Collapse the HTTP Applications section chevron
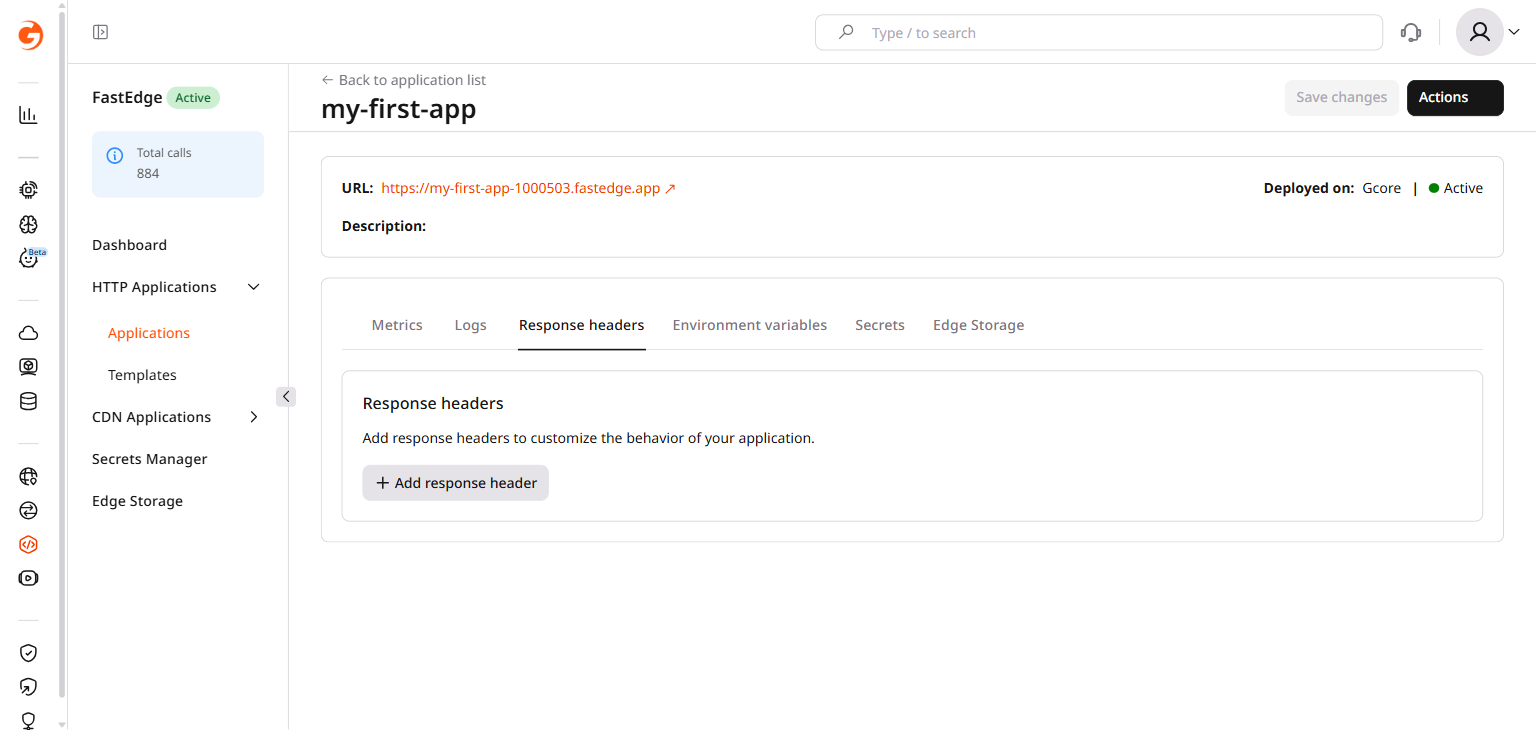1536x730 pixels. point(254,287)
